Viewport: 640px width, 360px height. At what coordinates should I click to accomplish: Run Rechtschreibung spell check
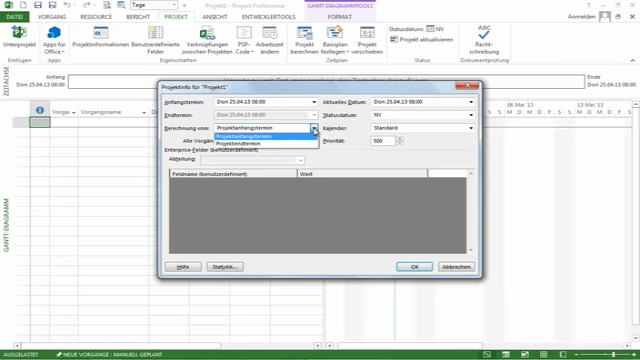click(x=484, y=40)
